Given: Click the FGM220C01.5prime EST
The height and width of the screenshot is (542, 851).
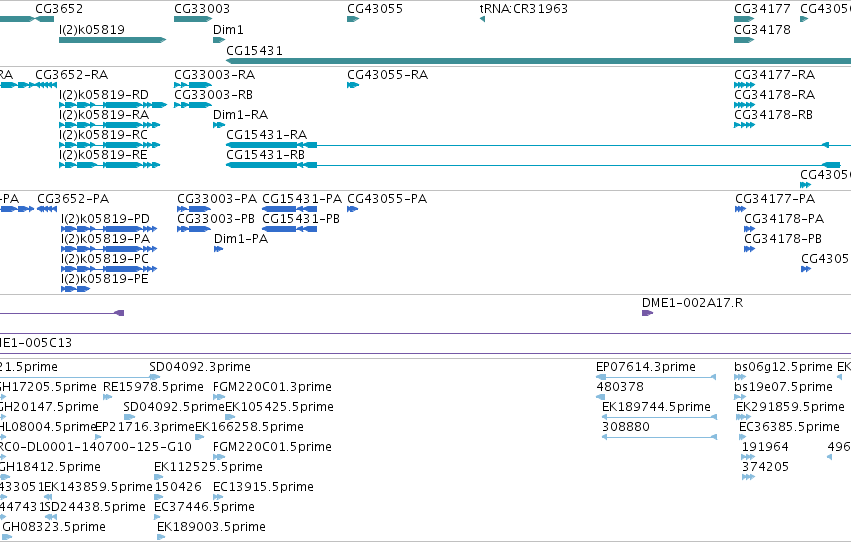Looking at the screenshot, I should tap(219, 457).
